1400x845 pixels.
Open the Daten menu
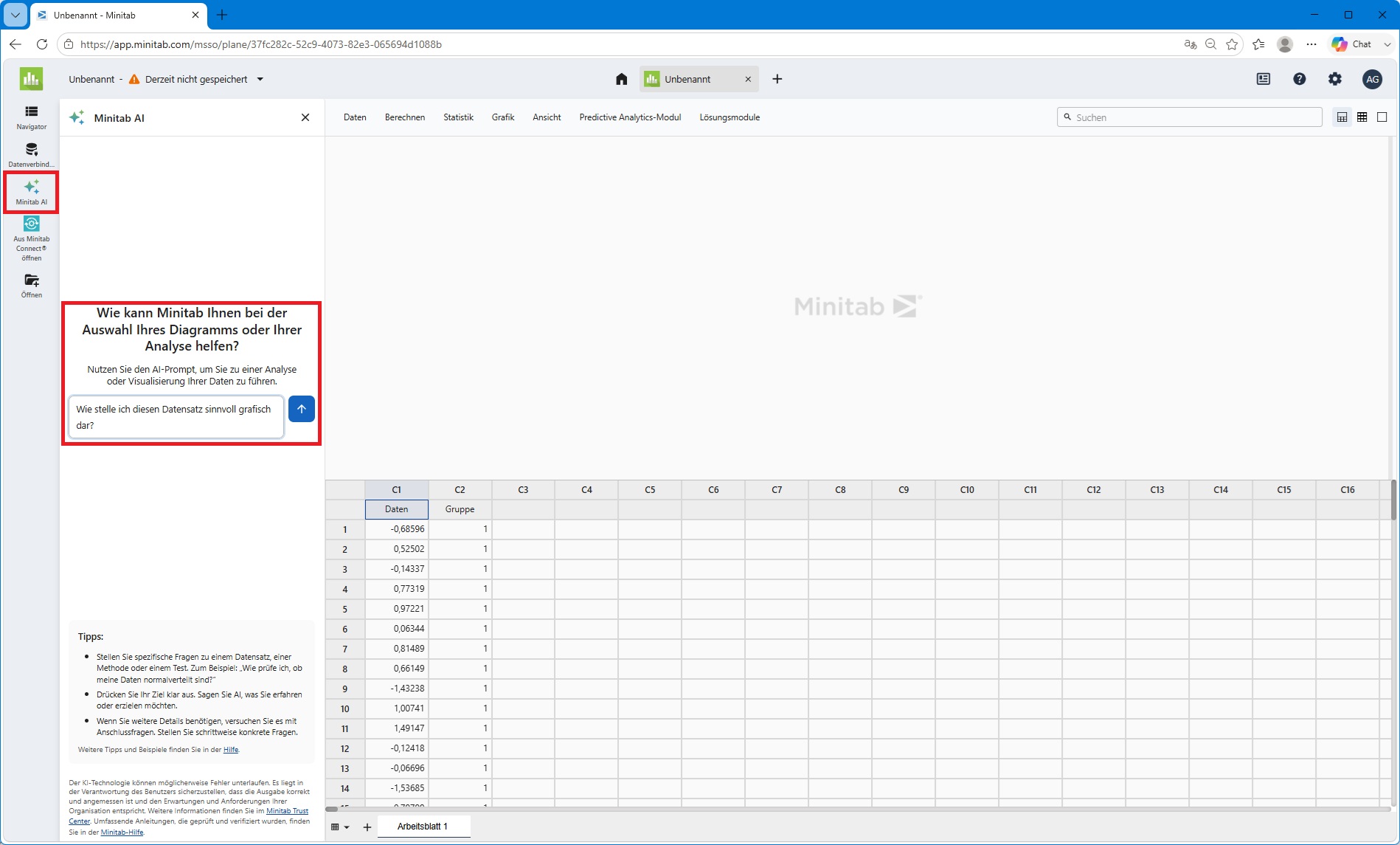(x=355, y=117)
